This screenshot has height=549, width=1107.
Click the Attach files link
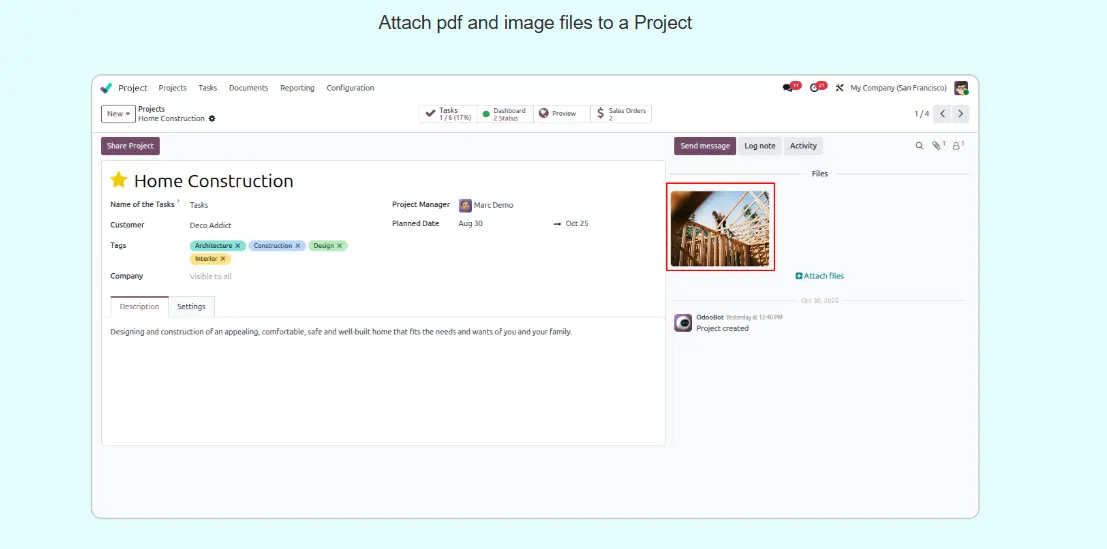point(820,276)
